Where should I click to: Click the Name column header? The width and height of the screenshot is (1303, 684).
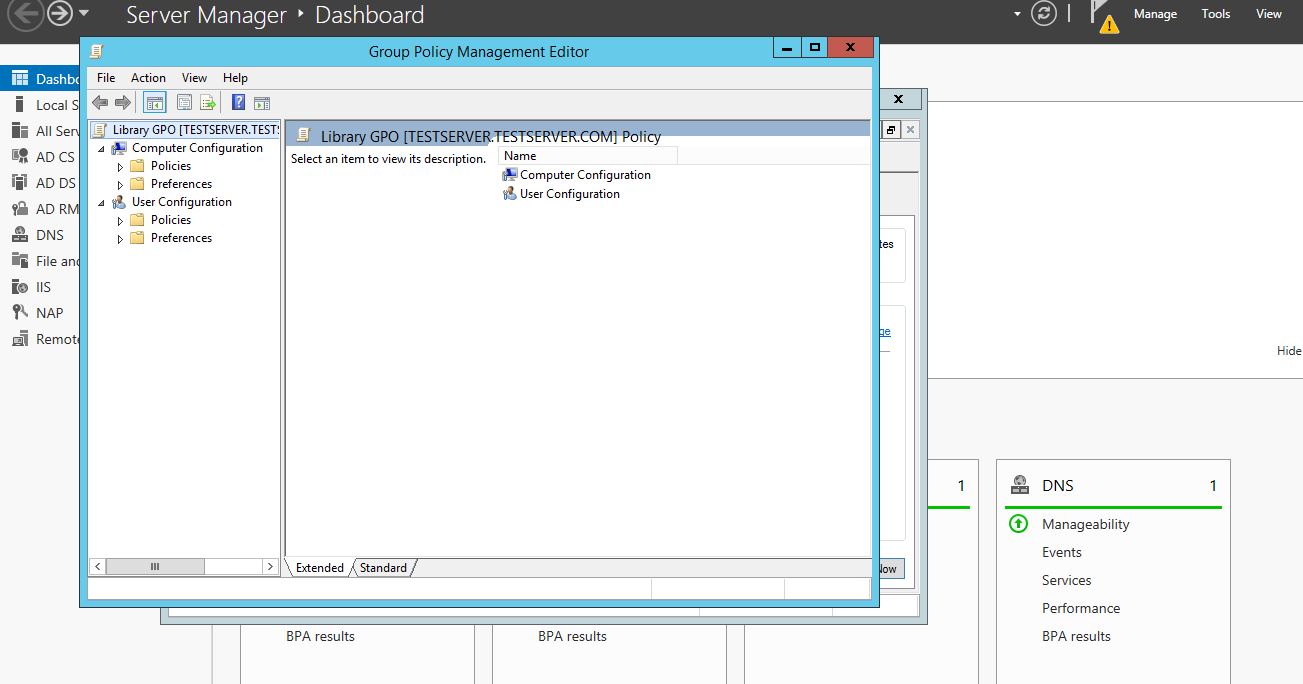[x=587, y=156]
